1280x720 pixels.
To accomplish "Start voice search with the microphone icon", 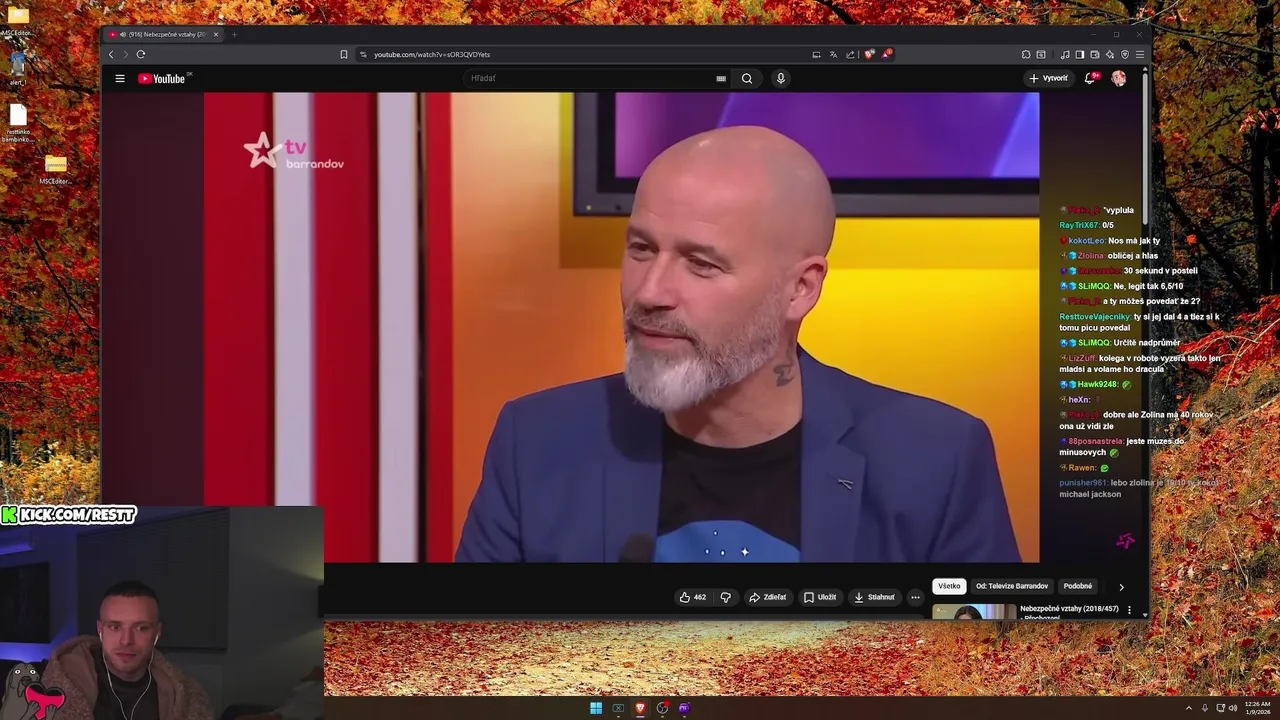I will coord(781,78).
